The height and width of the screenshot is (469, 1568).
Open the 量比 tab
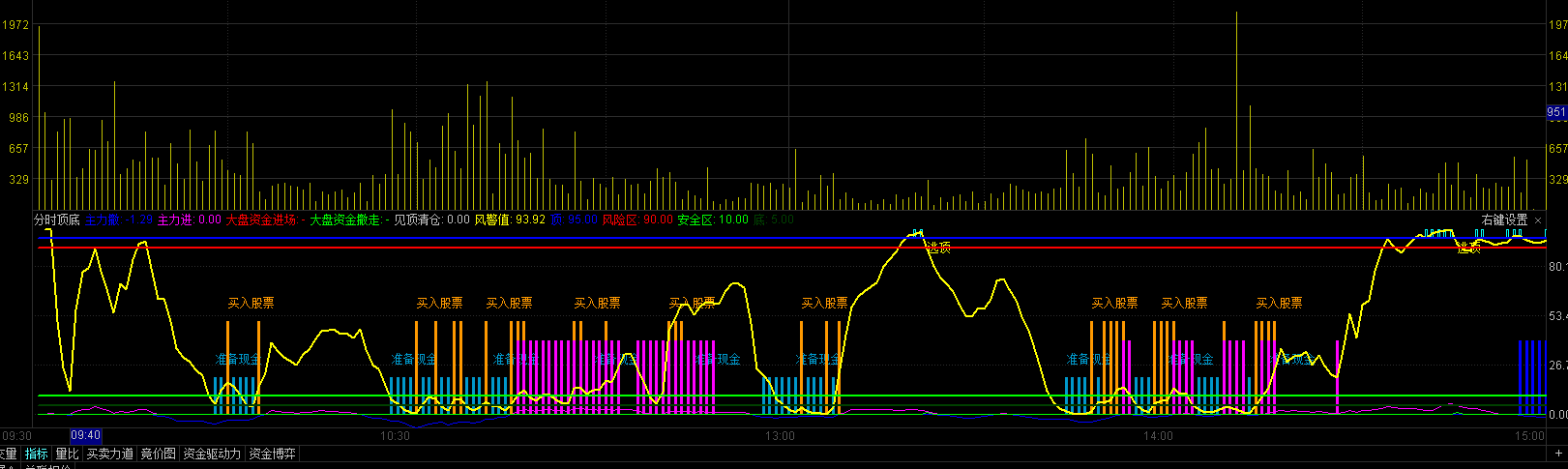[x=67, y=454]
